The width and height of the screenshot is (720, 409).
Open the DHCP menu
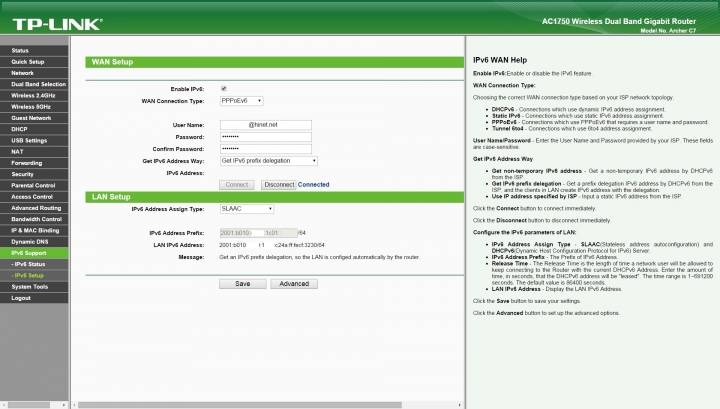[34, 129]
